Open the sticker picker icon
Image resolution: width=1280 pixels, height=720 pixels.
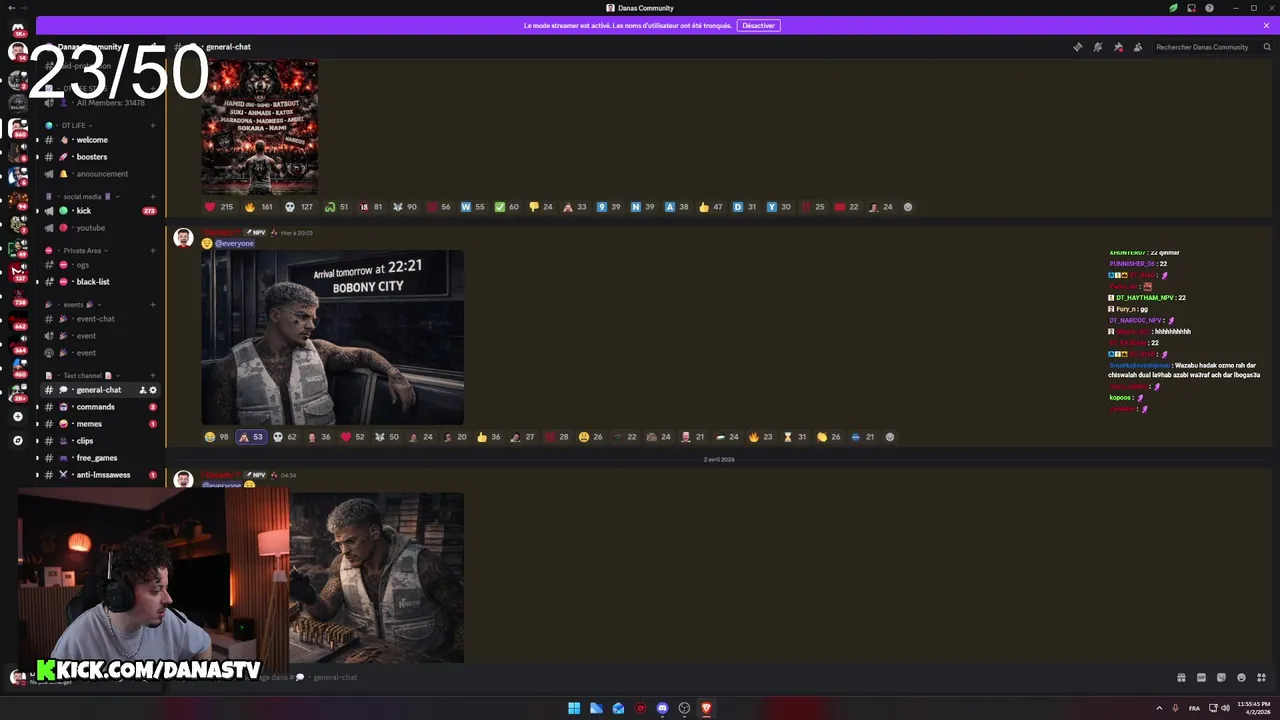[x=1221, y=677]
